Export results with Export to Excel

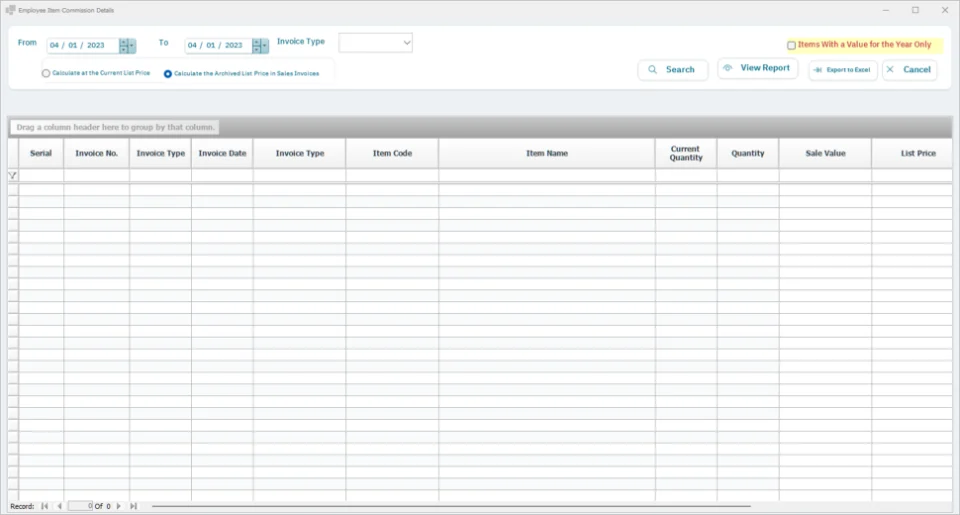tap(843, 70)
